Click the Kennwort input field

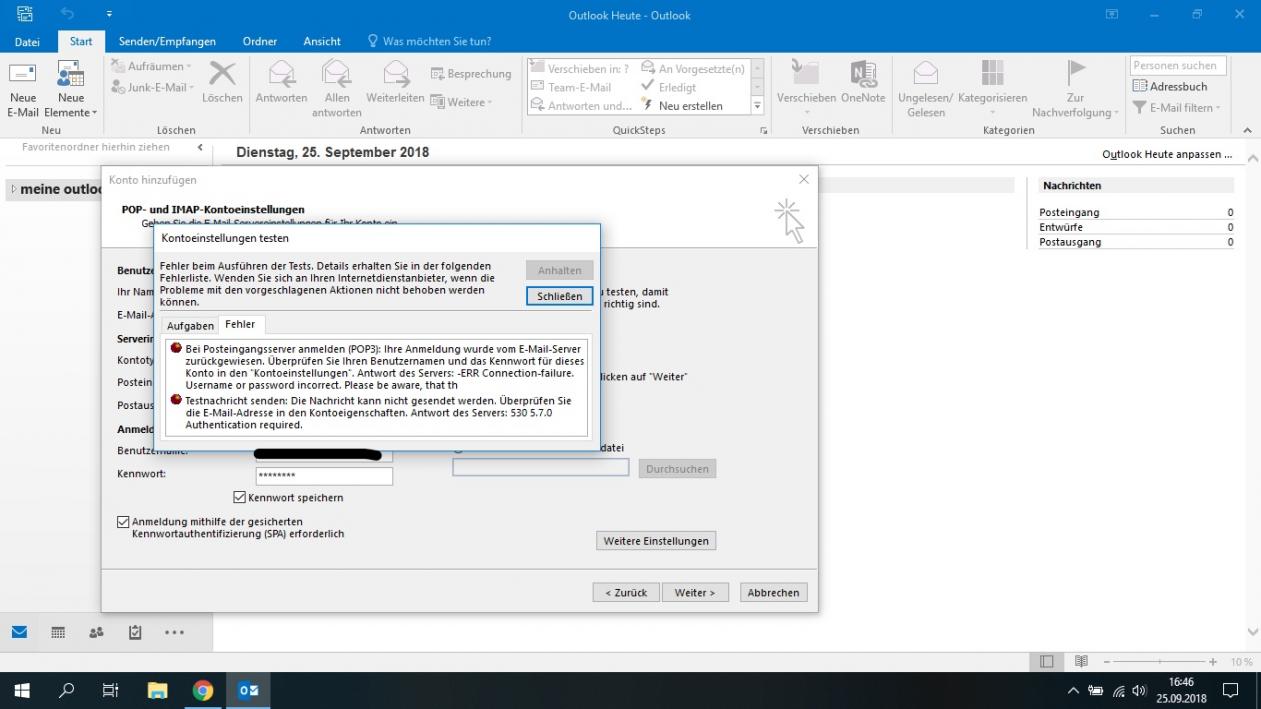[x=324, y=476]
